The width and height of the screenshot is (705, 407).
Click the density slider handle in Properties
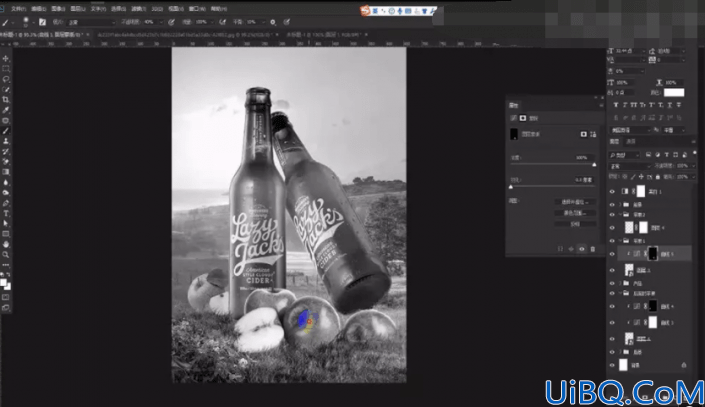coord(594,165)
